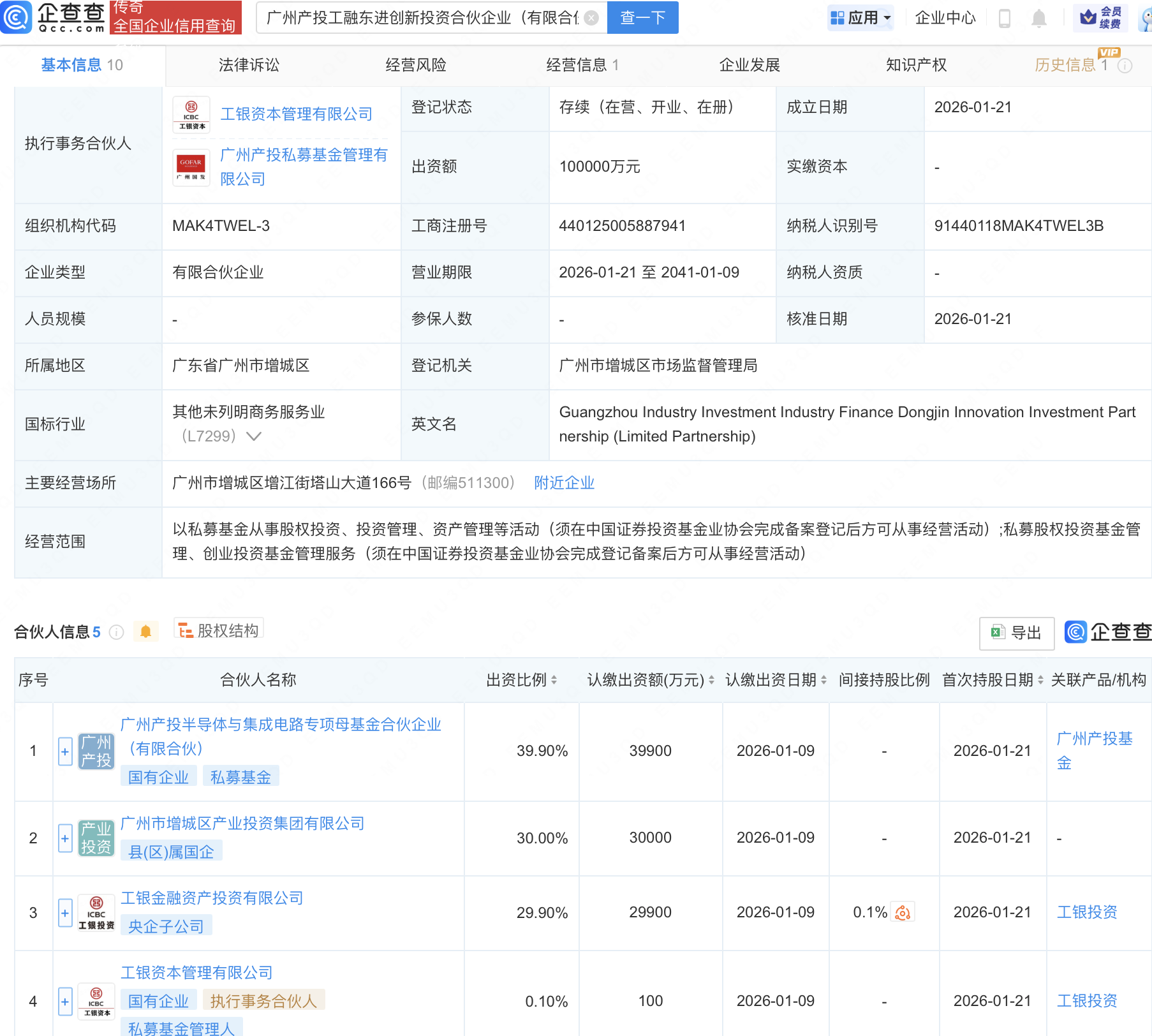Sort partners by 出资比例 column
Image resolution: width=1152 pixels, height=1036 pixels.
554,680
